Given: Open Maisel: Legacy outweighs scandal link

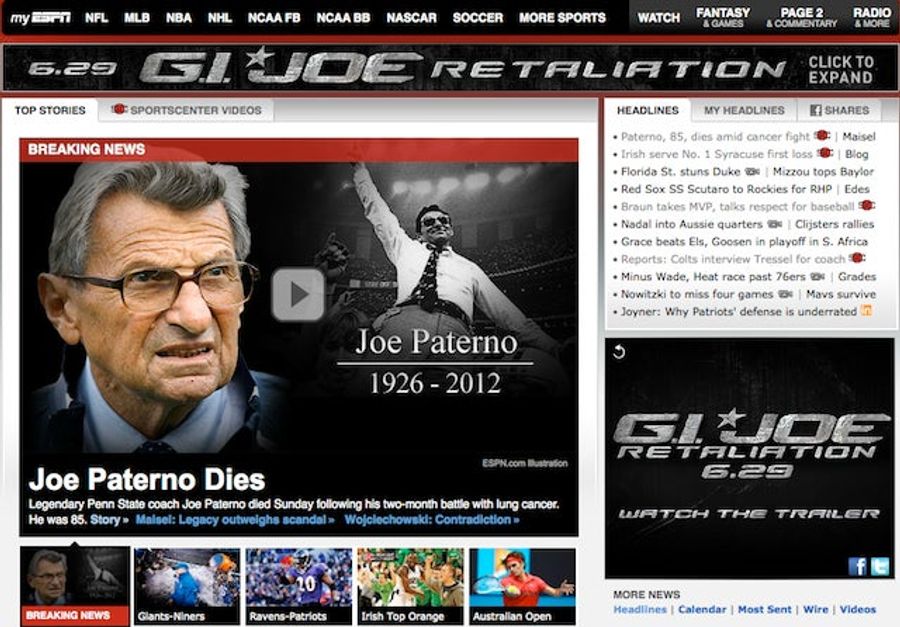Looking at the screenshot, I should (235, 520).
